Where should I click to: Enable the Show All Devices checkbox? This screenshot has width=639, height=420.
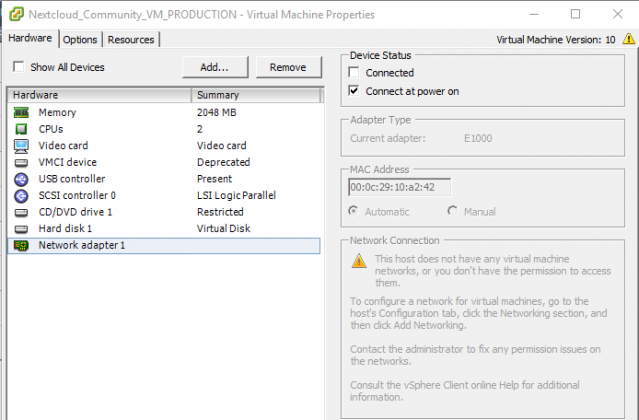(x=18, y=67)
